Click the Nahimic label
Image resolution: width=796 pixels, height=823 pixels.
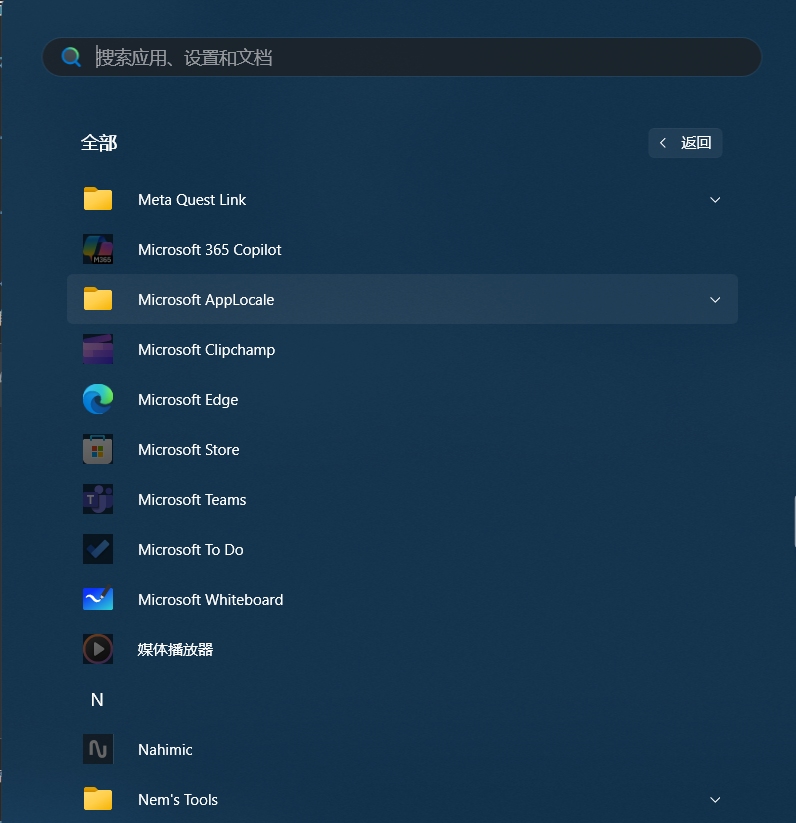pyautogui.click(x=165, y=750)
